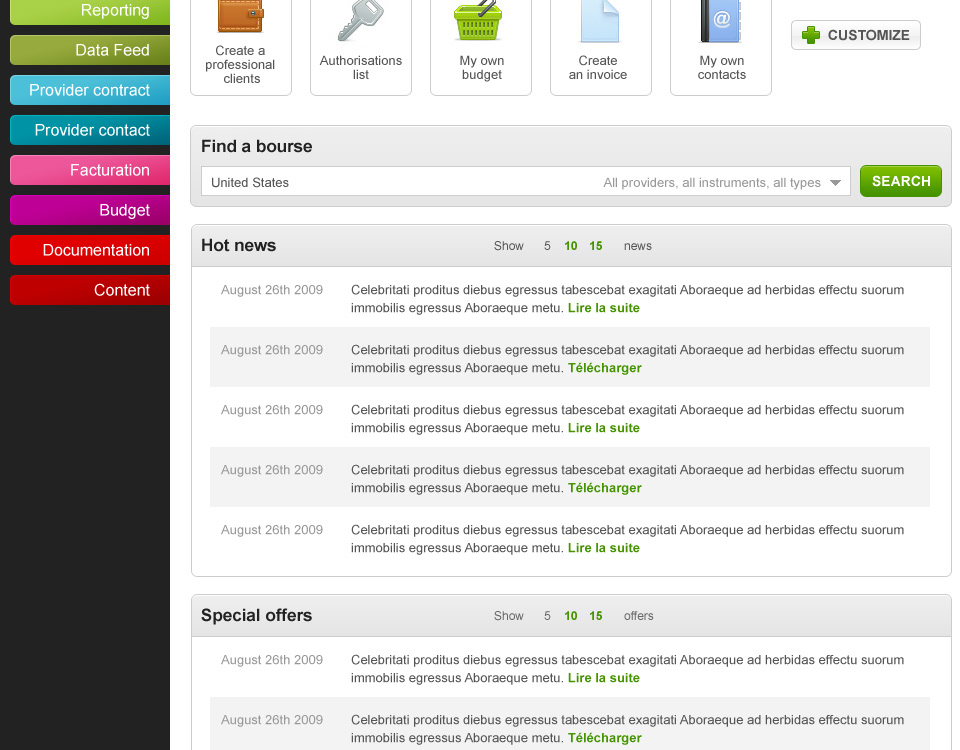Screen dimensions: 960x750
Task: Select Provider contract in sidebar
Action: tap(90, 90)
